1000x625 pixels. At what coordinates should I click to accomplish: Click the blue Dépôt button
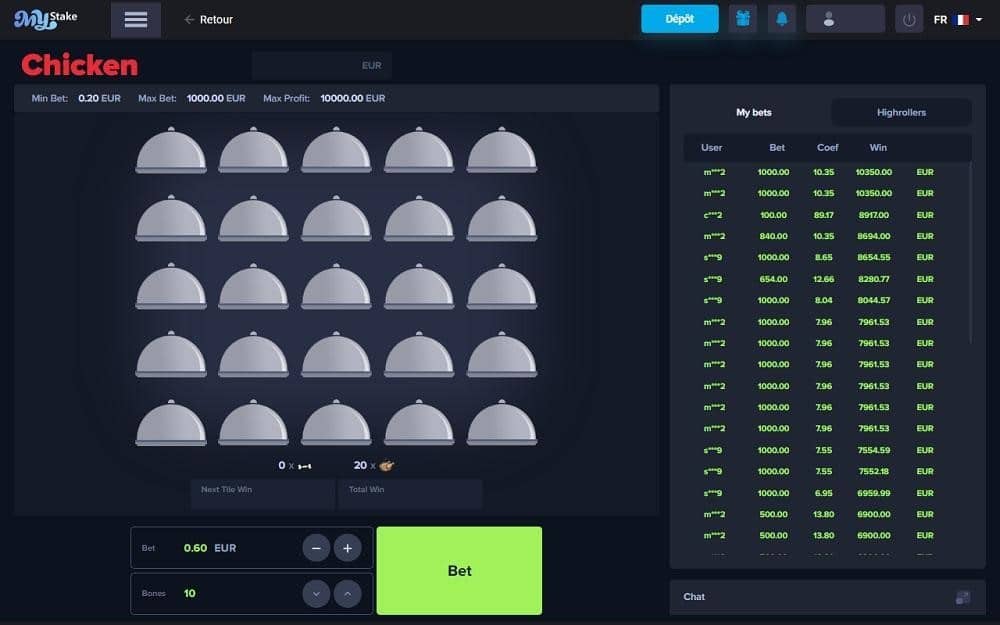pyautogui.click(x=680, y=19)
